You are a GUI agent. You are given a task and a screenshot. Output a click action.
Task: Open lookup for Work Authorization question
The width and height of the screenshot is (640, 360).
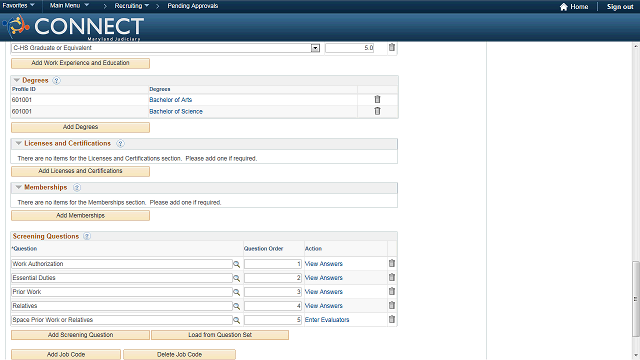(236, 264)
